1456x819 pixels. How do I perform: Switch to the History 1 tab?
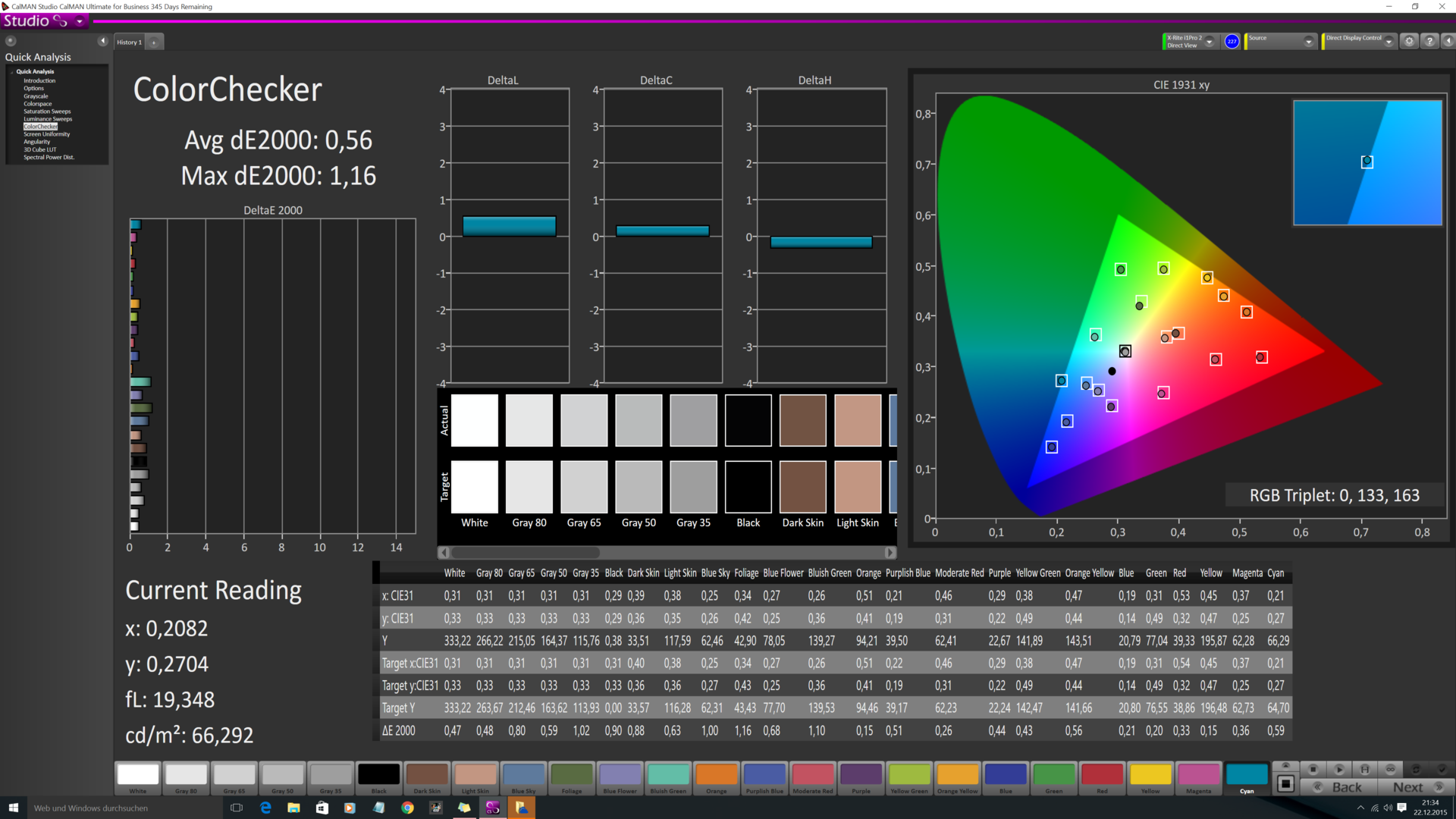129,42
